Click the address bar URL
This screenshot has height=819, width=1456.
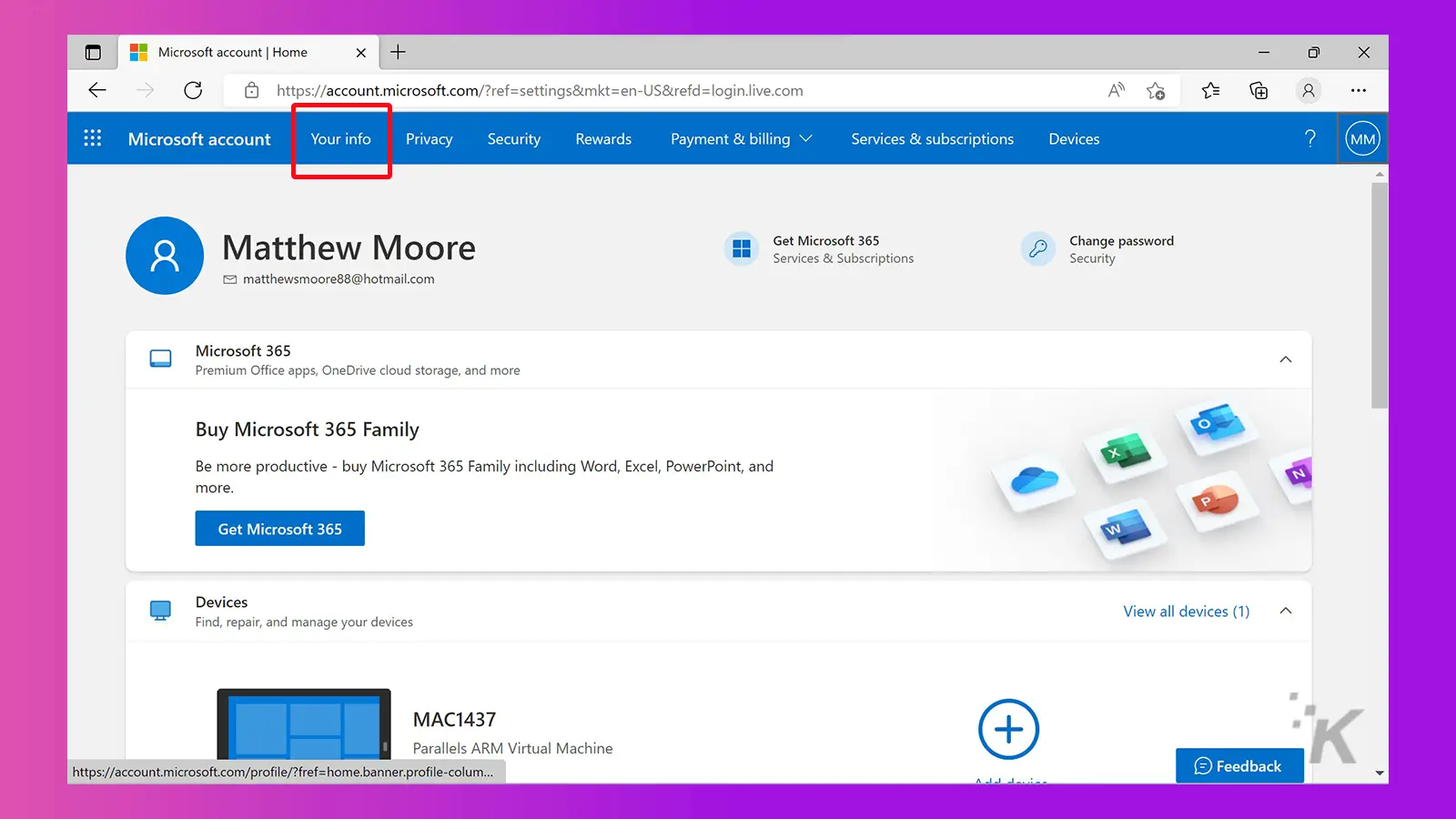[x=540, y=90]
